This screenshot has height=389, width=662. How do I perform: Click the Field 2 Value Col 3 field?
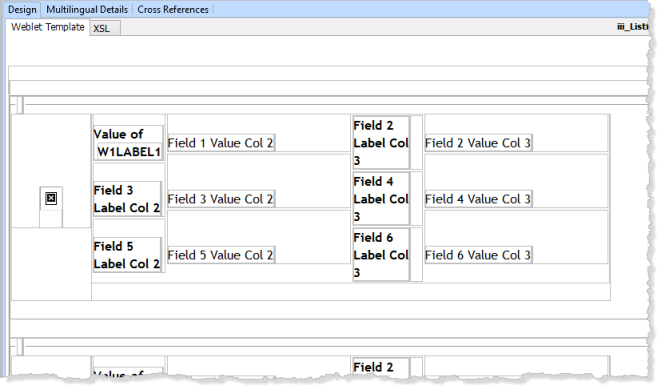[x=478, y=143]
